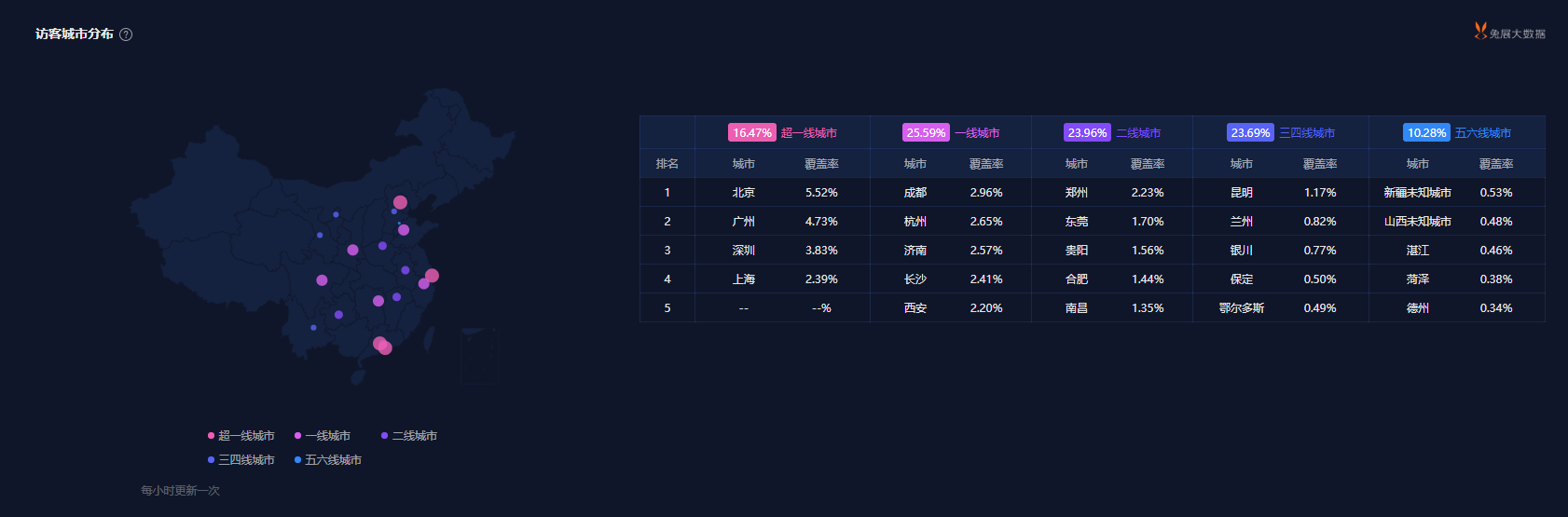Image resolution: width=1568 pixels, height=517 pixels.
Task: Click the 23.96% 二线城市 badge
Action: click(1087, 132)
